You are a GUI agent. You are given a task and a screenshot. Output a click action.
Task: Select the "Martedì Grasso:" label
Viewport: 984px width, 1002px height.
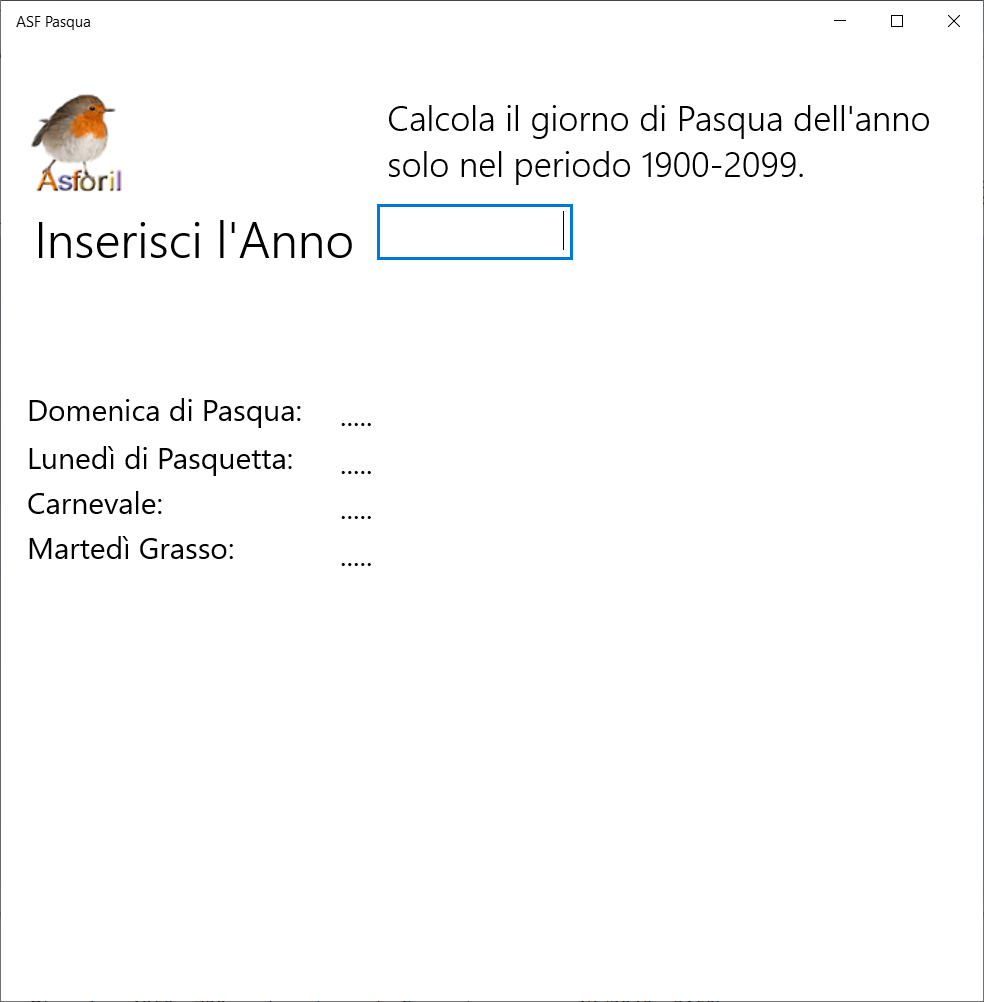pyautogui.click(x=131, y=549)
